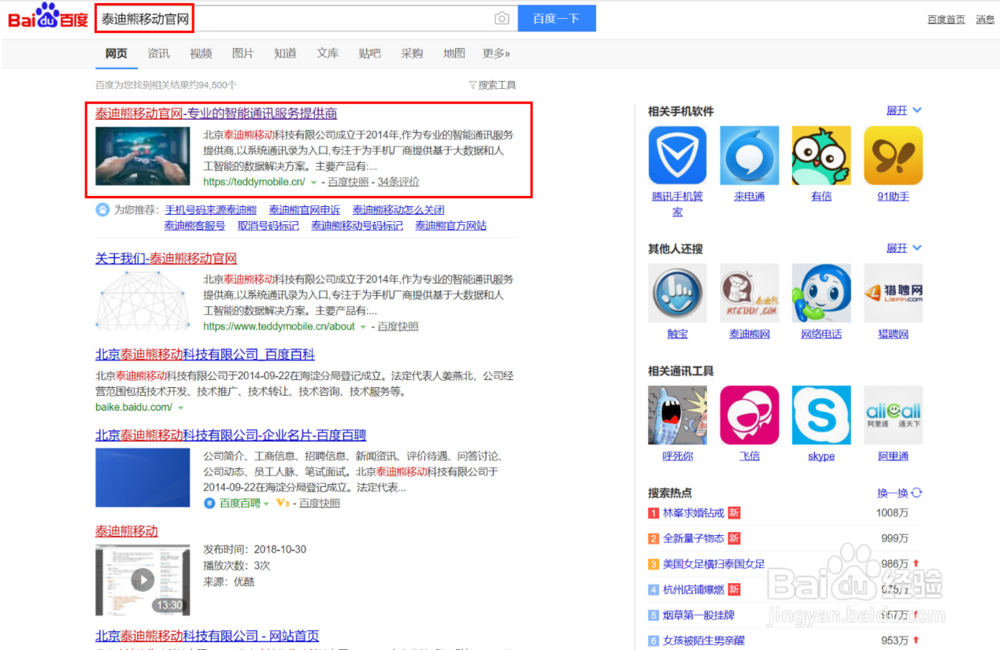
Task: Select the 飞信 communication tool icon
Action: (x=749, y=414)
